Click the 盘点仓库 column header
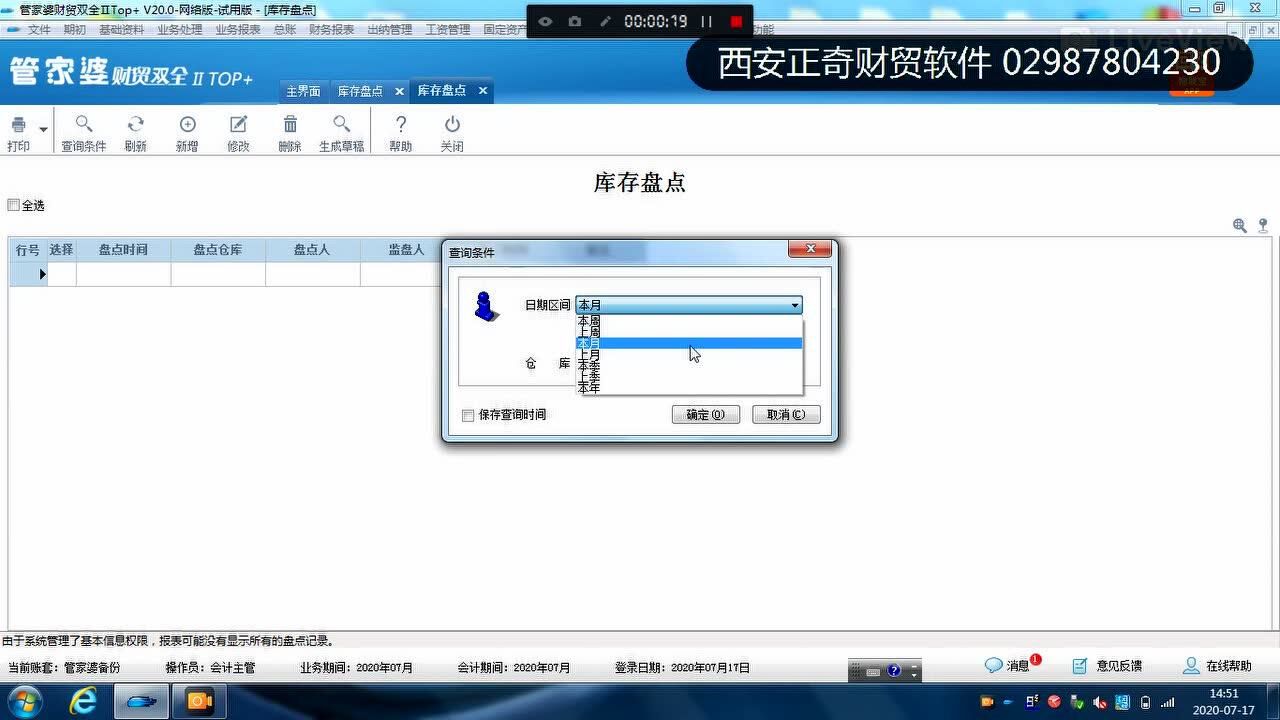The image size is (1280, 720). click(218, 250)
